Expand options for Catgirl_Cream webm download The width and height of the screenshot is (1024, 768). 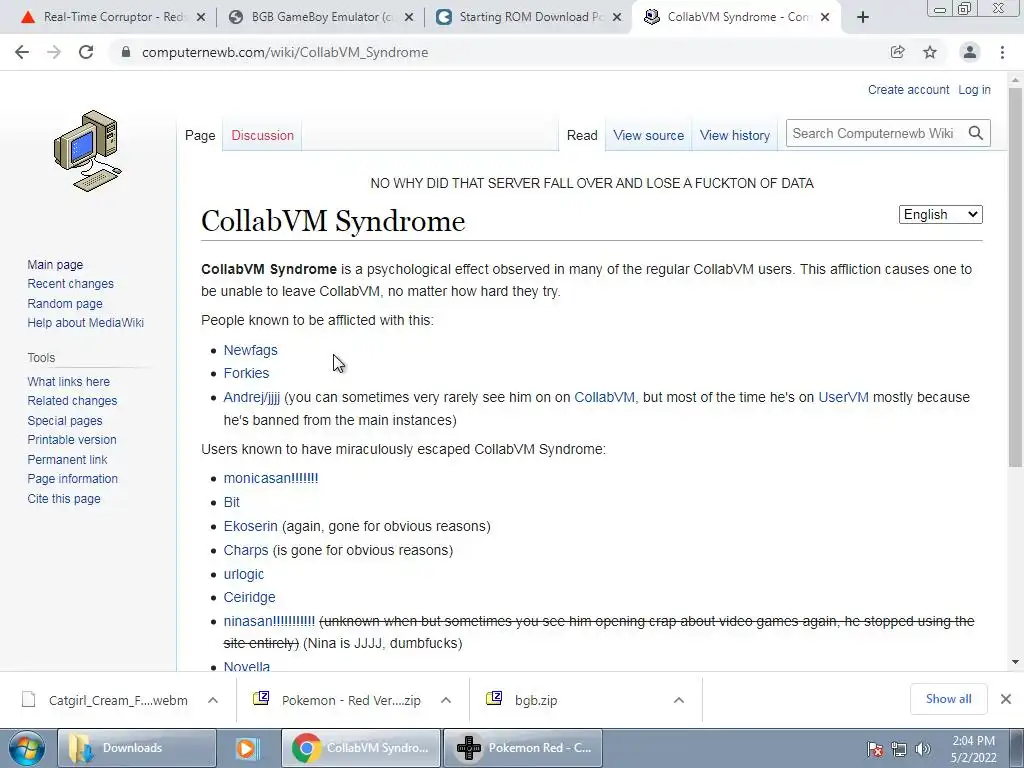(x=213, y=700)
